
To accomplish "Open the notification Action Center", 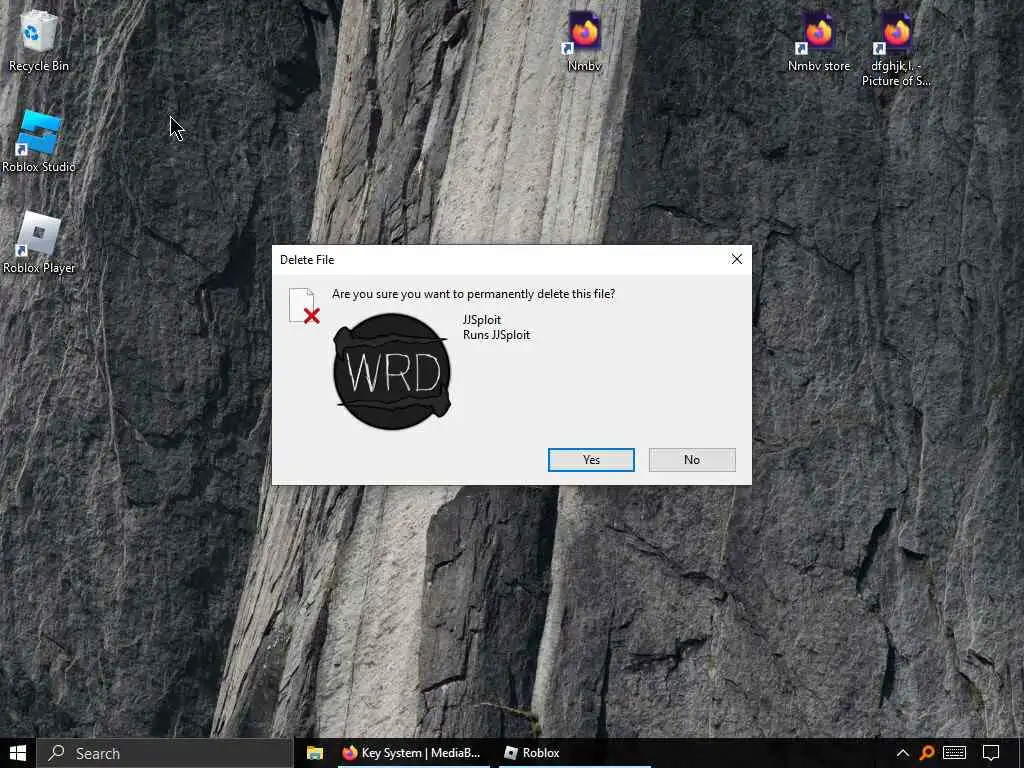I will coord(991,753).
